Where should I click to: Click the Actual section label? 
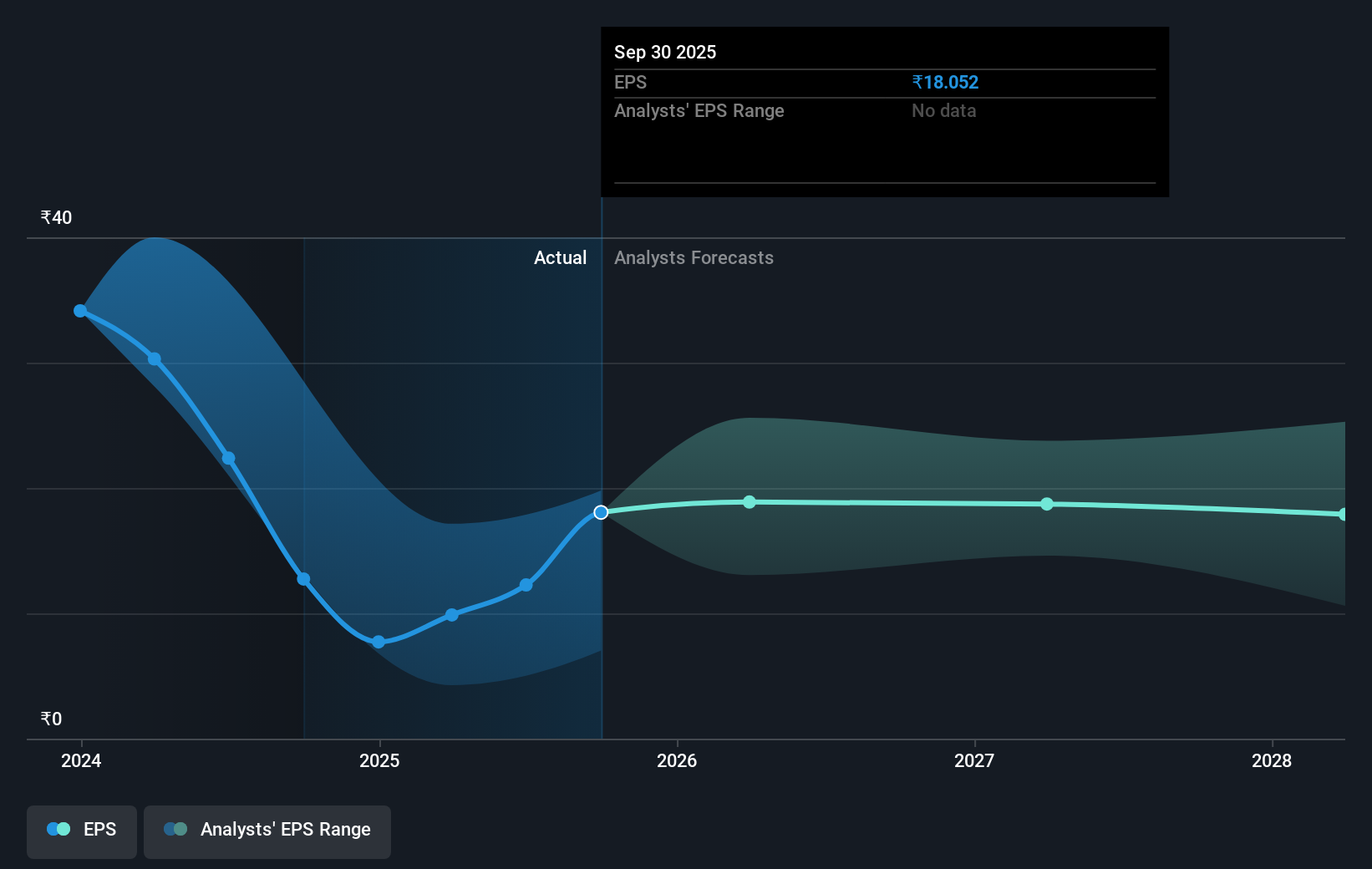click(x=560, y=257)
